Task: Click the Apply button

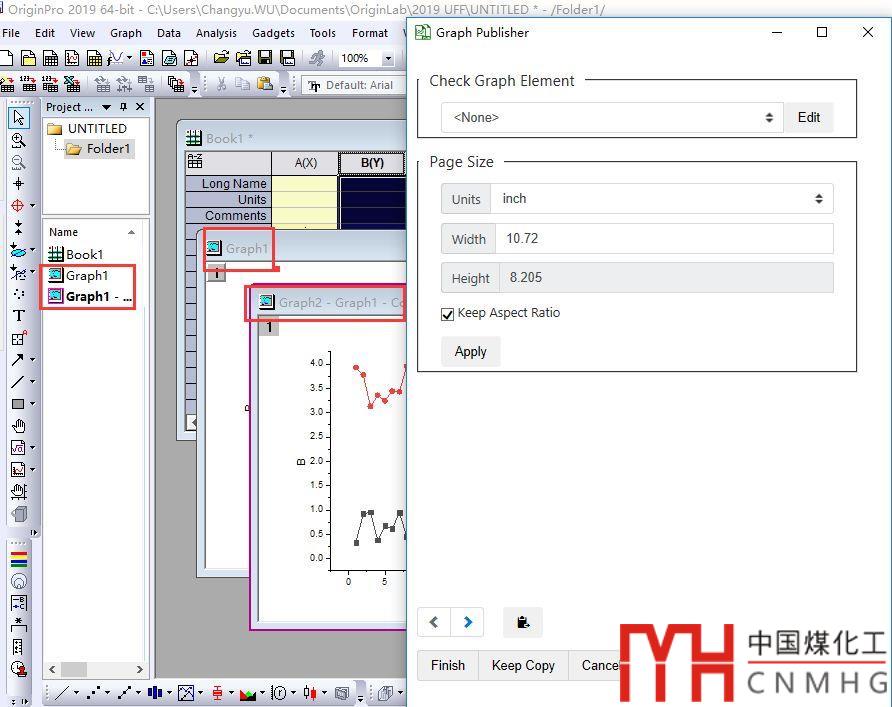Action: [x=470, y=352]
